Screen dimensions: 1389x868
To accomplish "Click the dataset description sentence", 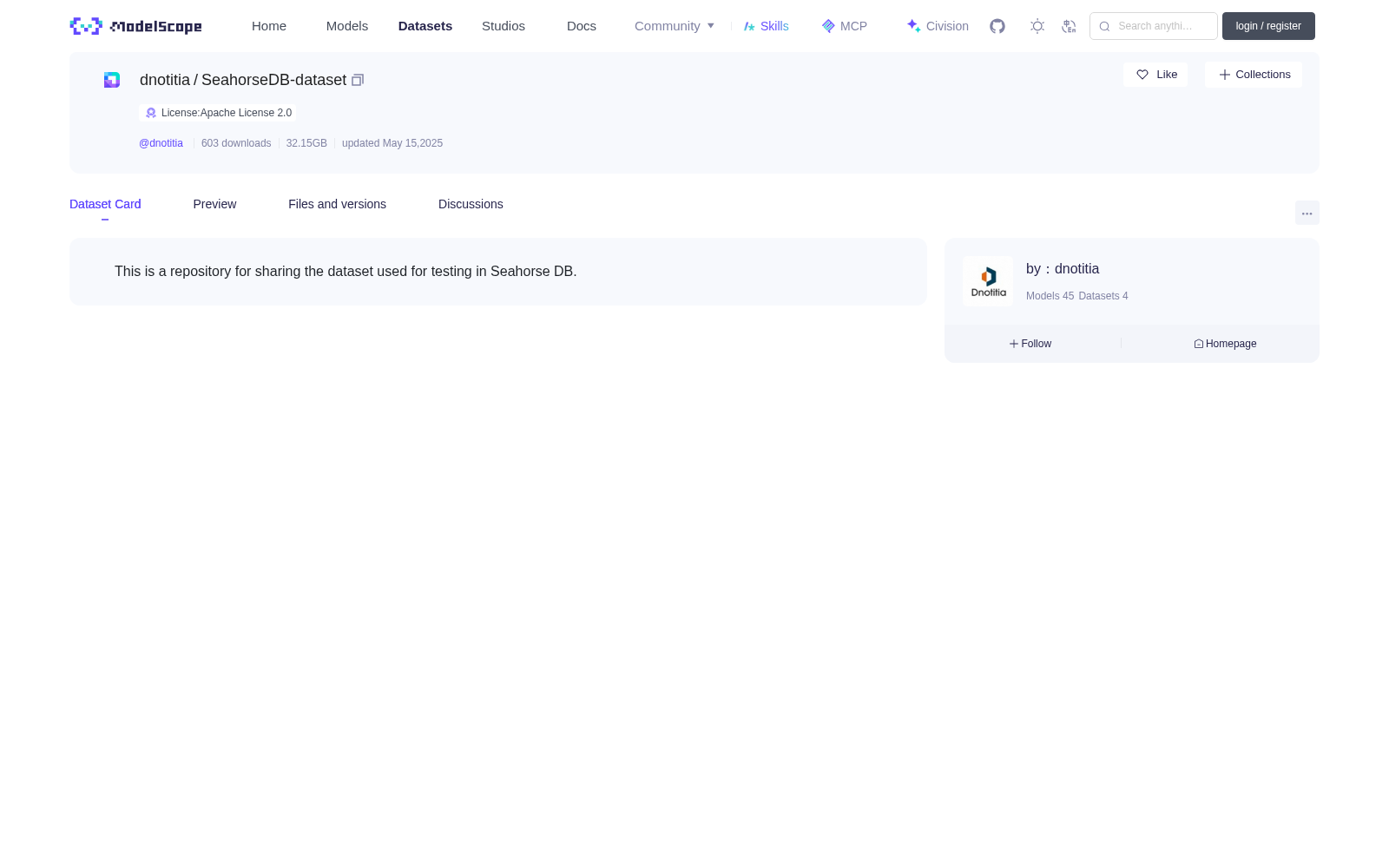I will (346, 272).
